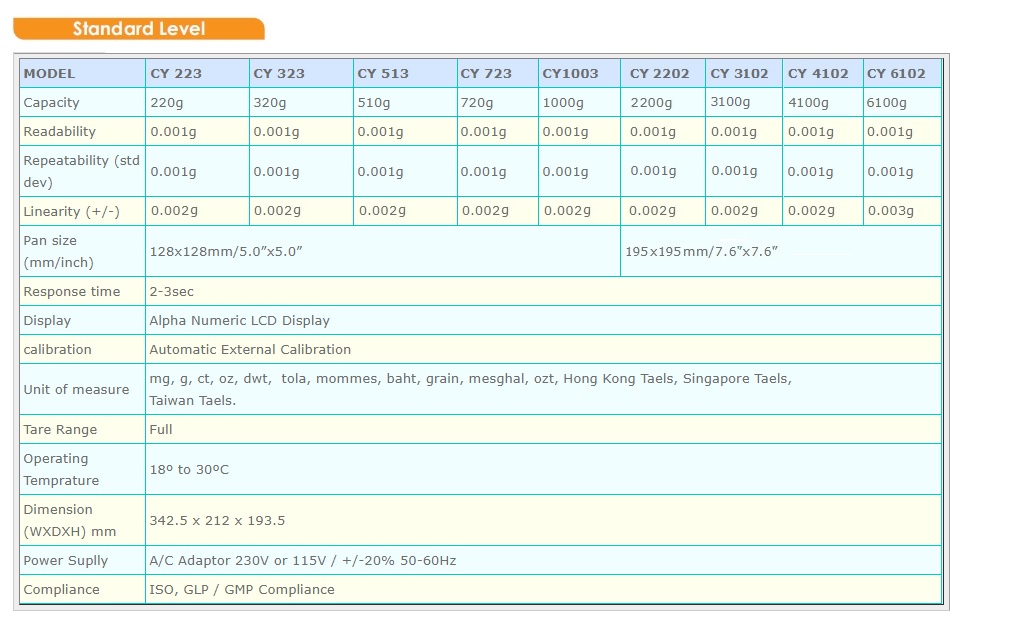Click the 128x128mm/5.0"x5.0" pan size
Viewport: 1009px width, 635px height.
[x=226, y=252]
